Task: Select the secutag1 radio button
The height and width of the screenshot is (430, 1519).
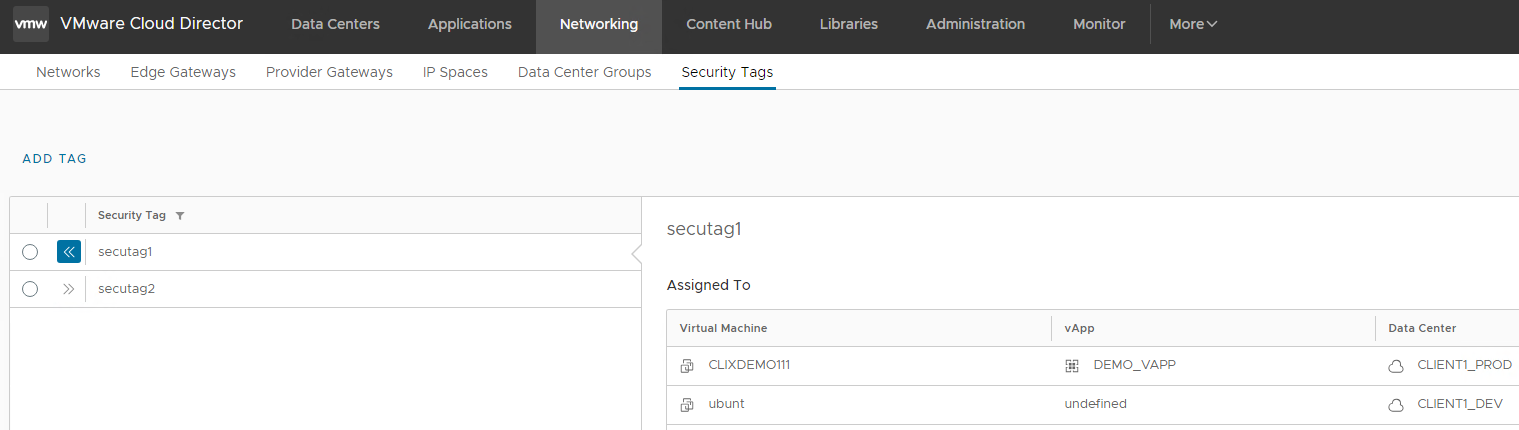Action: [x=30, y=252]
